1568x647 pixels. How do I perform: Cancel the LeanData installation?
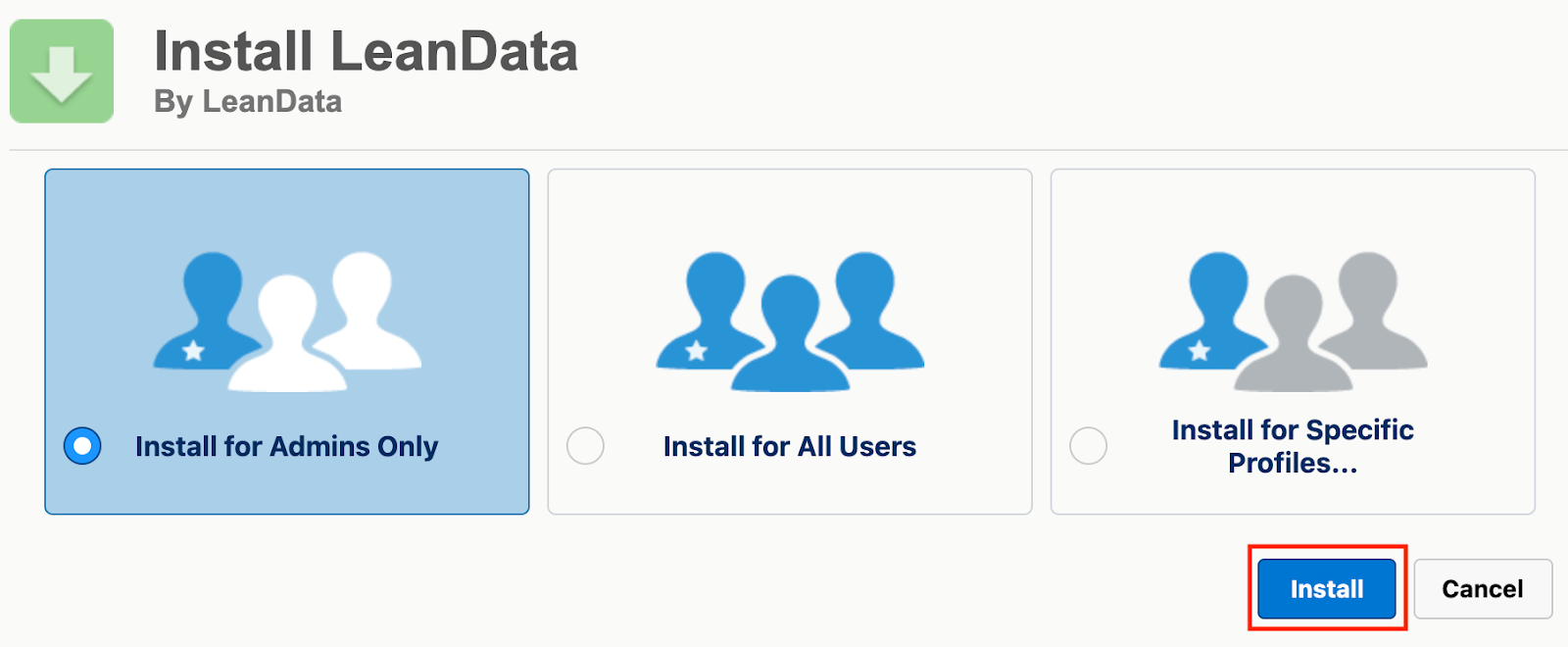1482,589
